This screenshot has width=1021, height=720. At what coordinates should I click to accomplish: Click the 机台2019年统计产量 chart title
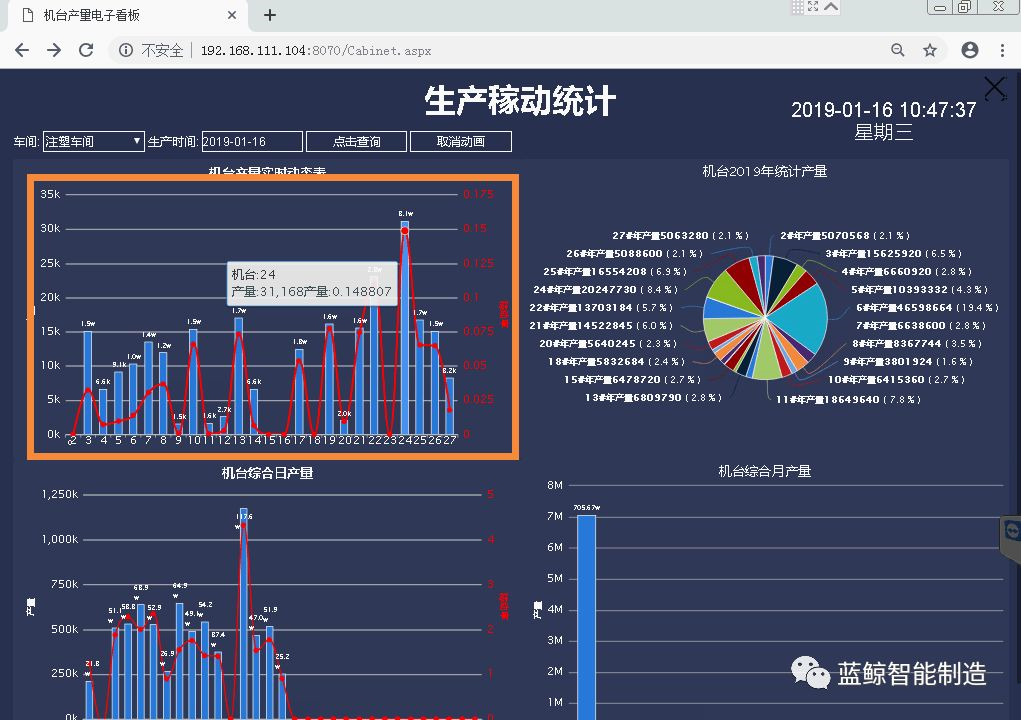click(x=764, y=171)
